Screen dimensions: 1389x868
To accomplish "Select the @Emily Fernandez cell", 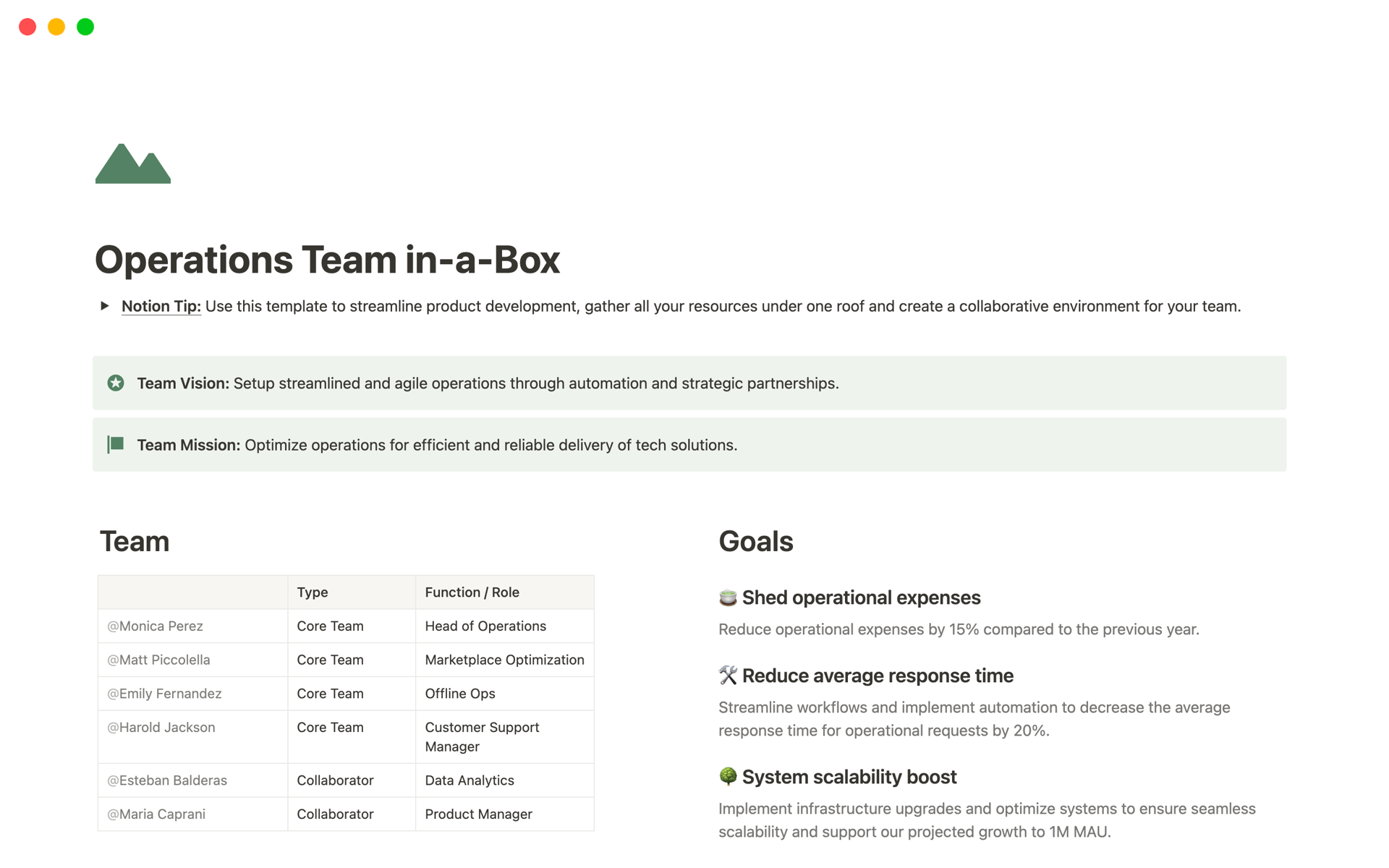I will coord(164,694).
